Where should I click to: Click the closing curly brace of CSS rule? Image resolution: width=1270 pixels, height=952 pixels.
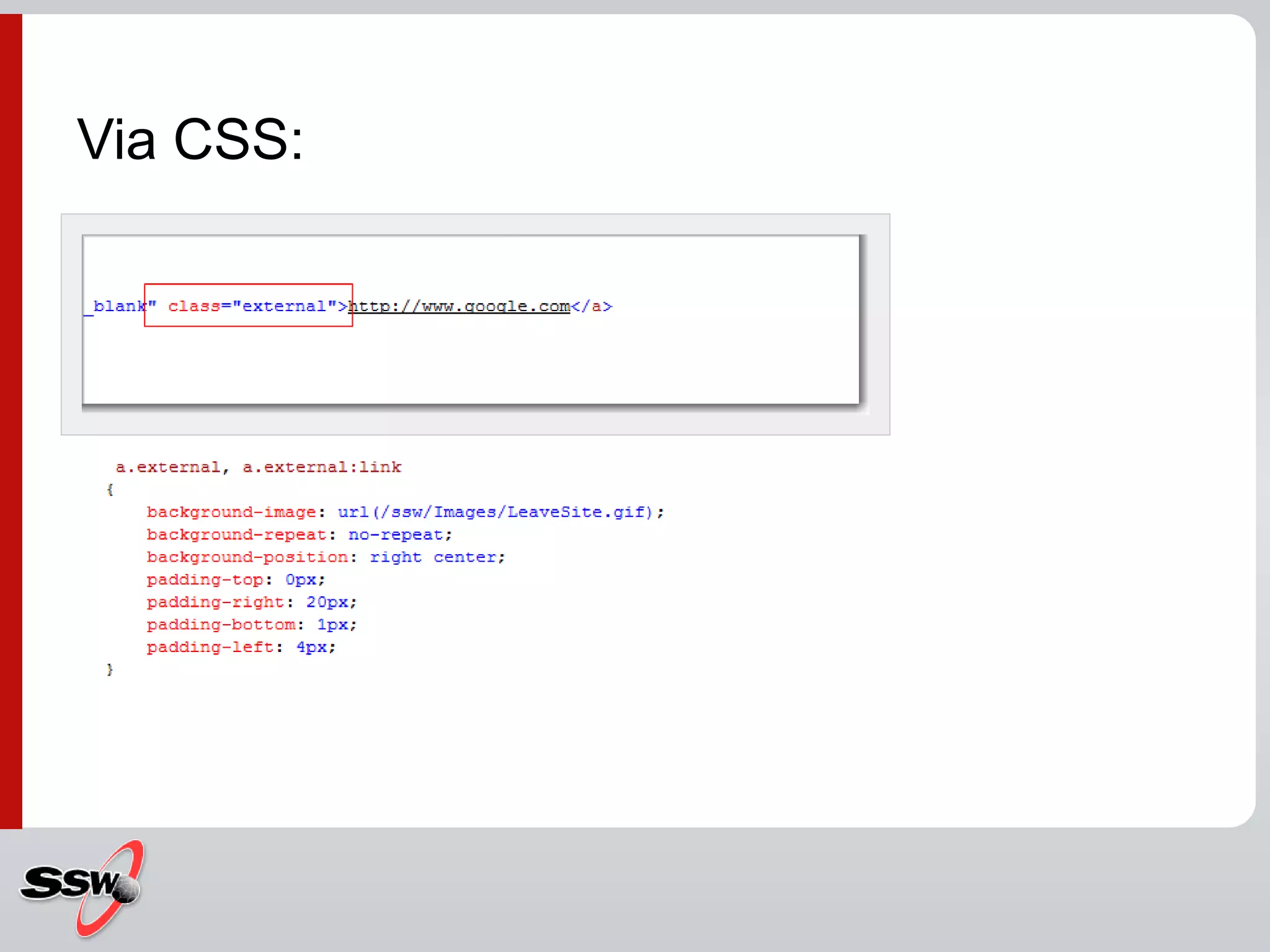point(110,669)
